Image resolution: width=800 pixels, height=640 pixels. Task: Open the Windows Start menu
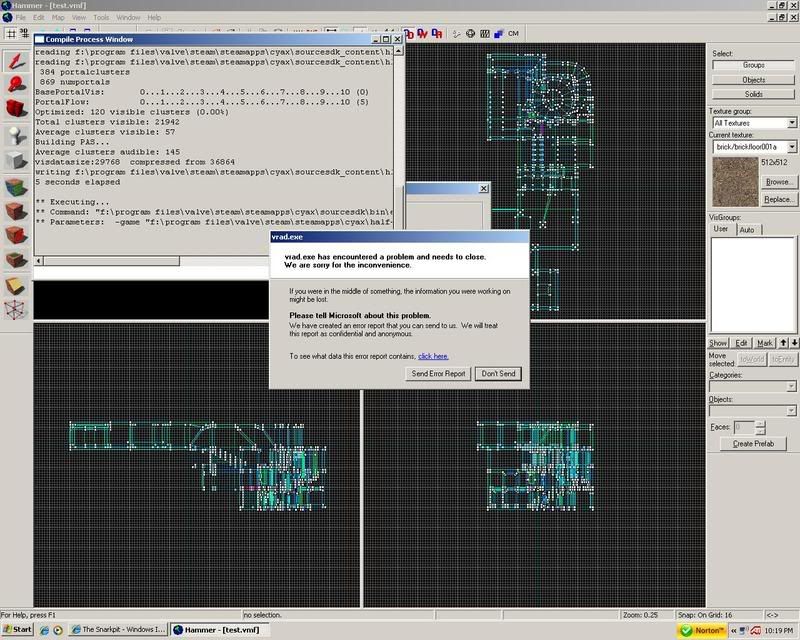coord(17,630)
